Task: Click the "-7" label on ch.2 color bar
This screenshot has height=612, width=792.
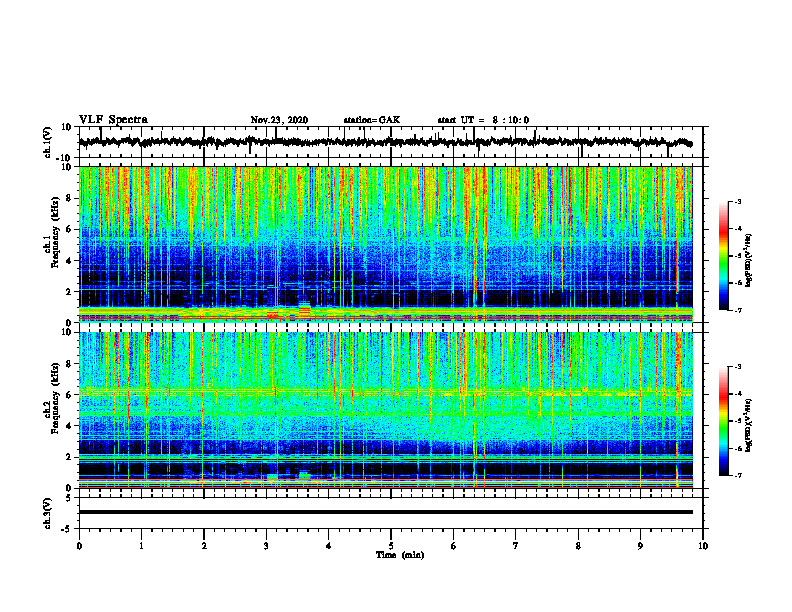Action: pyautogui.click(x=737, y=475)
